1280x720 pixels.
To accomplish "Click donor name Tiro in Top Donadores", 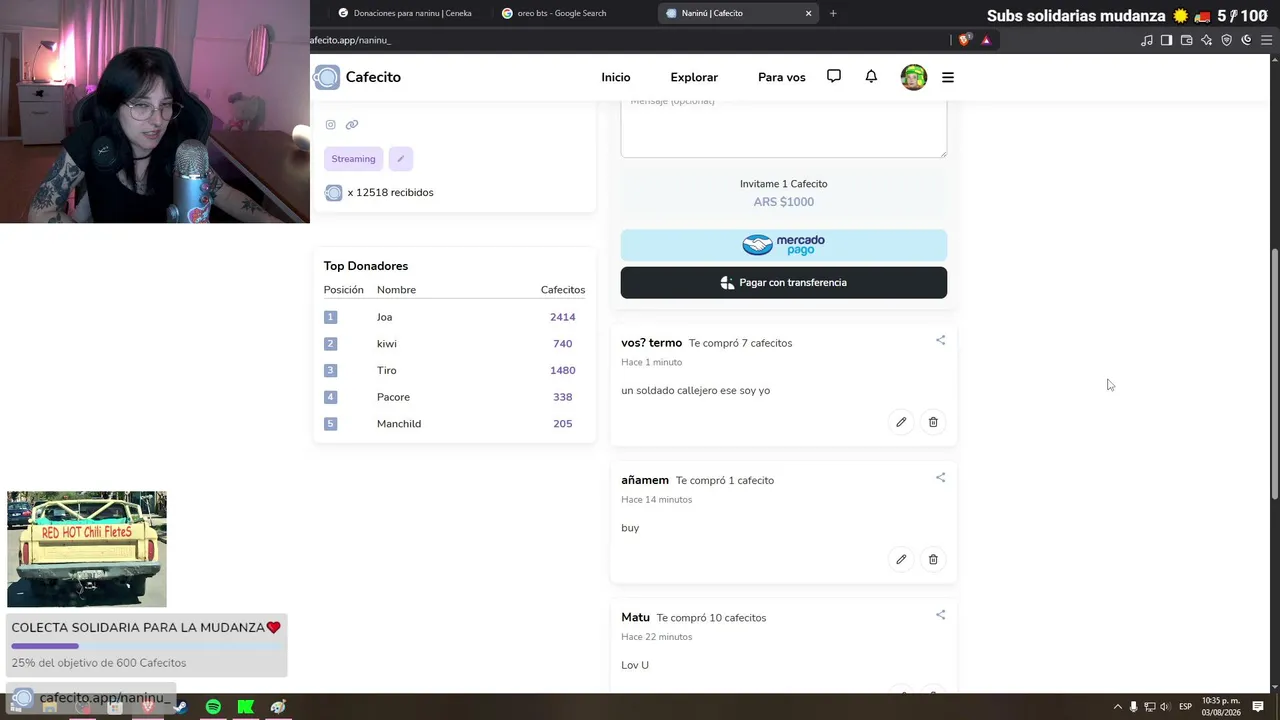I will (387, 370).
